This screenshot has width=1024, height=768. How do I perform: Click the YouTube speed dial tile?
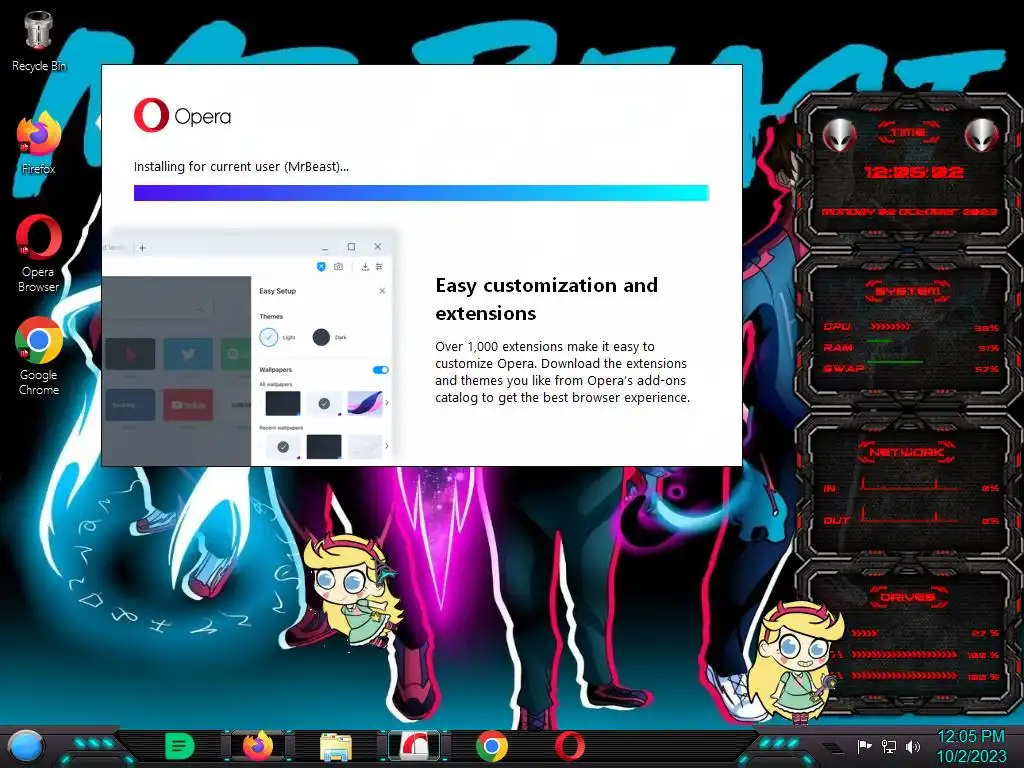pos(188,405)
